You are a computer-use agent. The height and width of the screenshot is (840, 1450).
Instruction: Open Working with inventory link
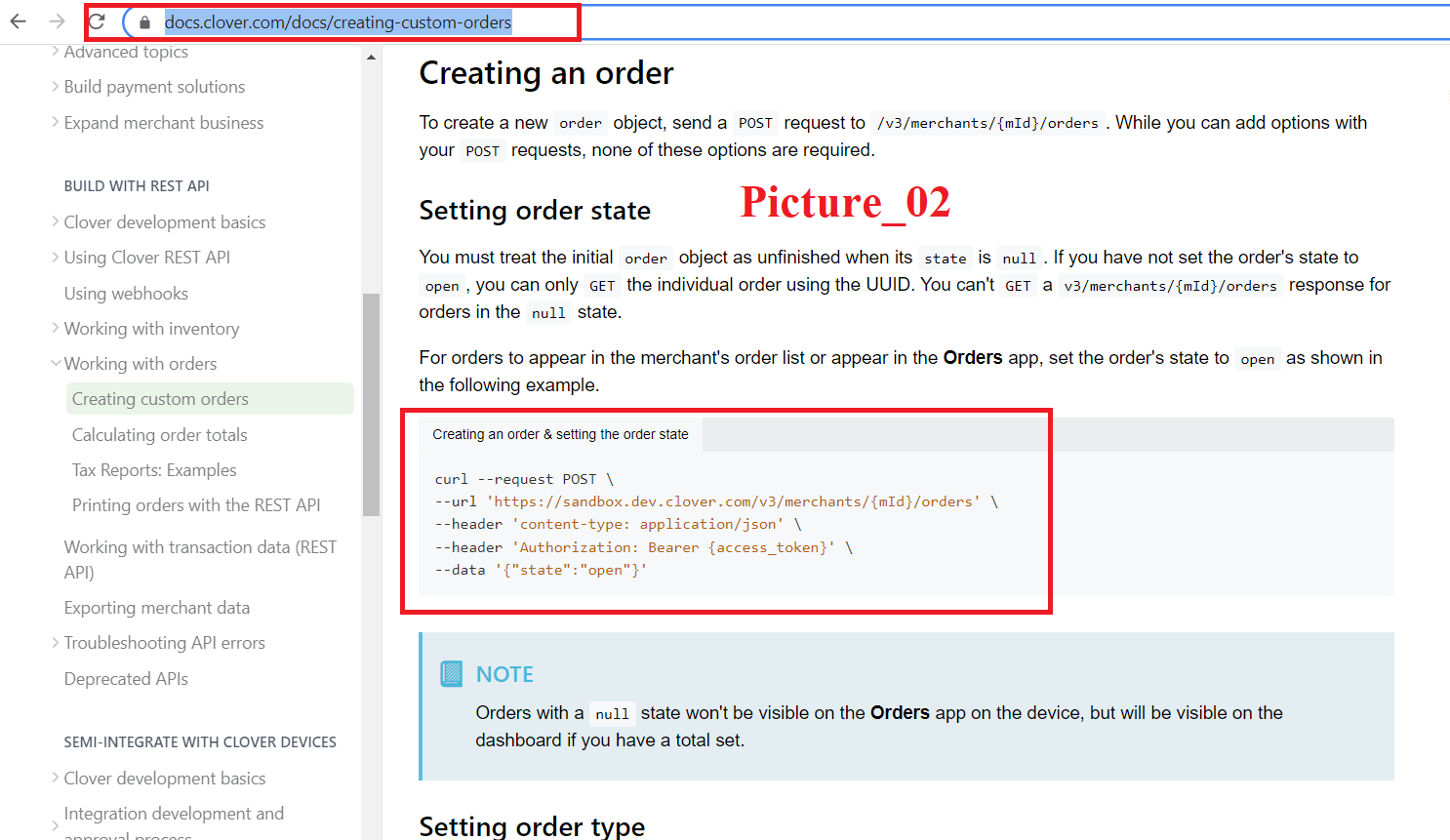click(151, 329)
